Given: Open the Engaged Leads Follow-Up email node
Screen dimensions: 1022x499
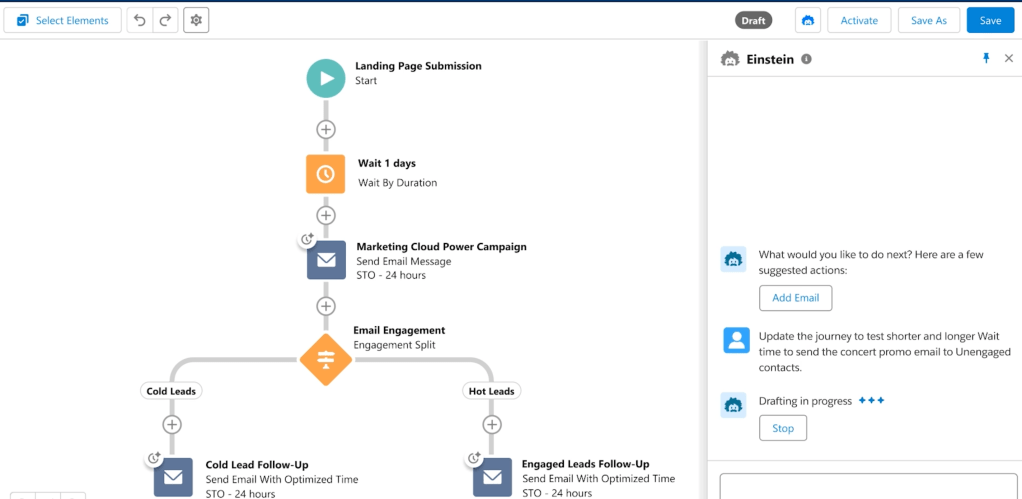Looking at the screenshot, I should click(x=491, y=477).
